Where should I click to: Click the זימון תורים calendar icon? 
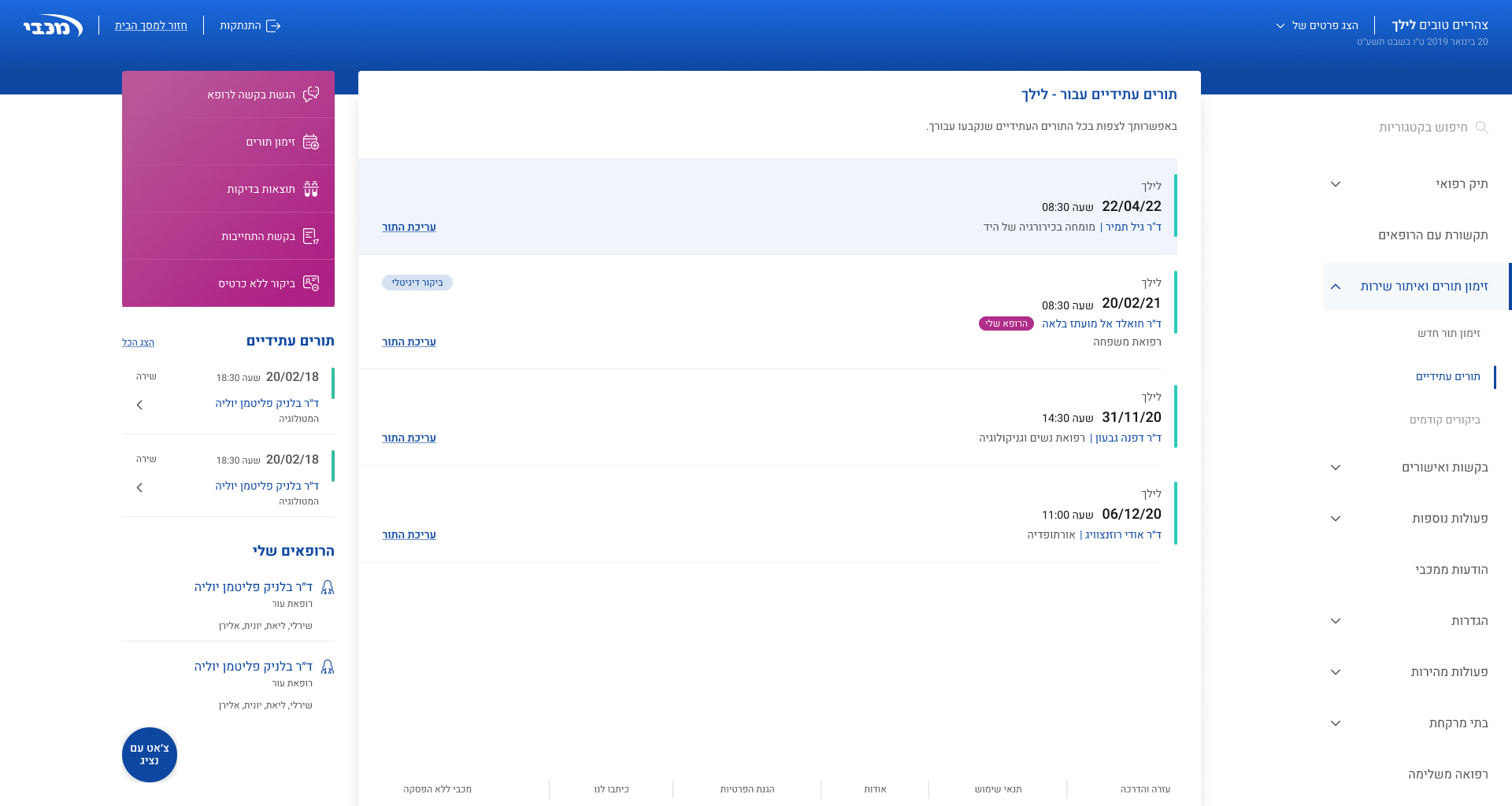pos(311,142)
